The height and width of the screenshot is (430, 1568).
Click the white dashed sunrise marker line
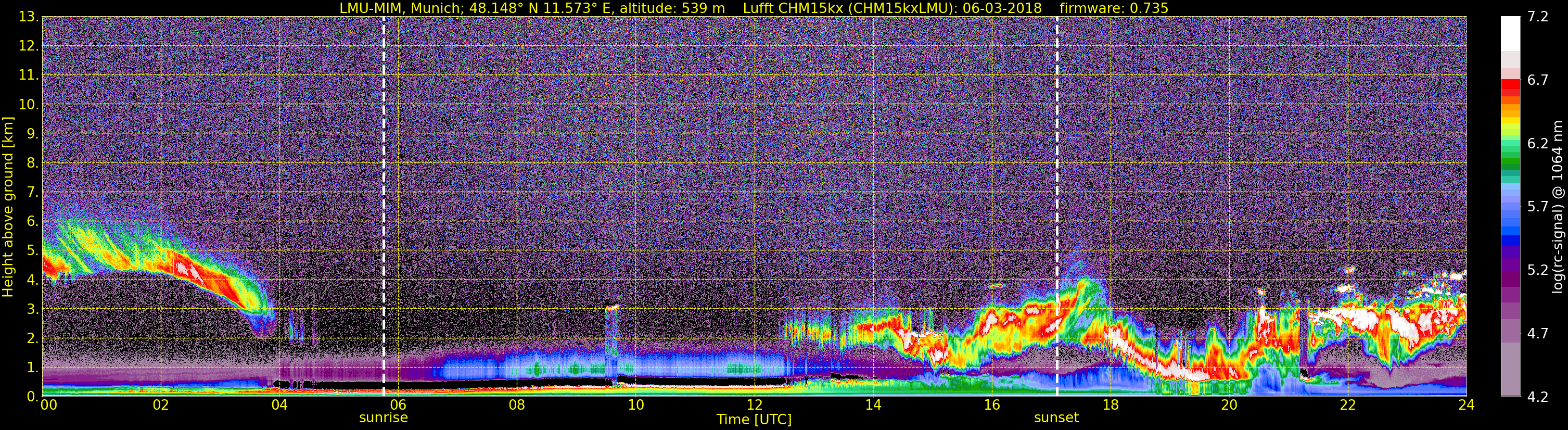click(384, 207)
